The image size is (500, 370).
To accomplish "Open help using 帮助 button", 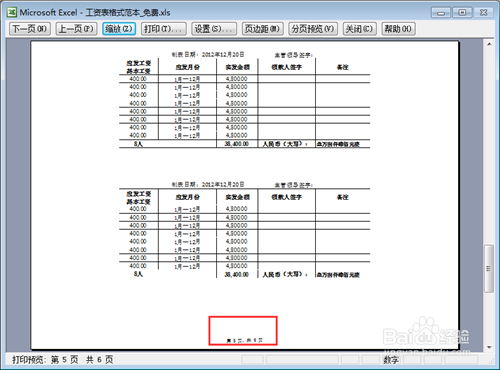I will coord(398,29).
